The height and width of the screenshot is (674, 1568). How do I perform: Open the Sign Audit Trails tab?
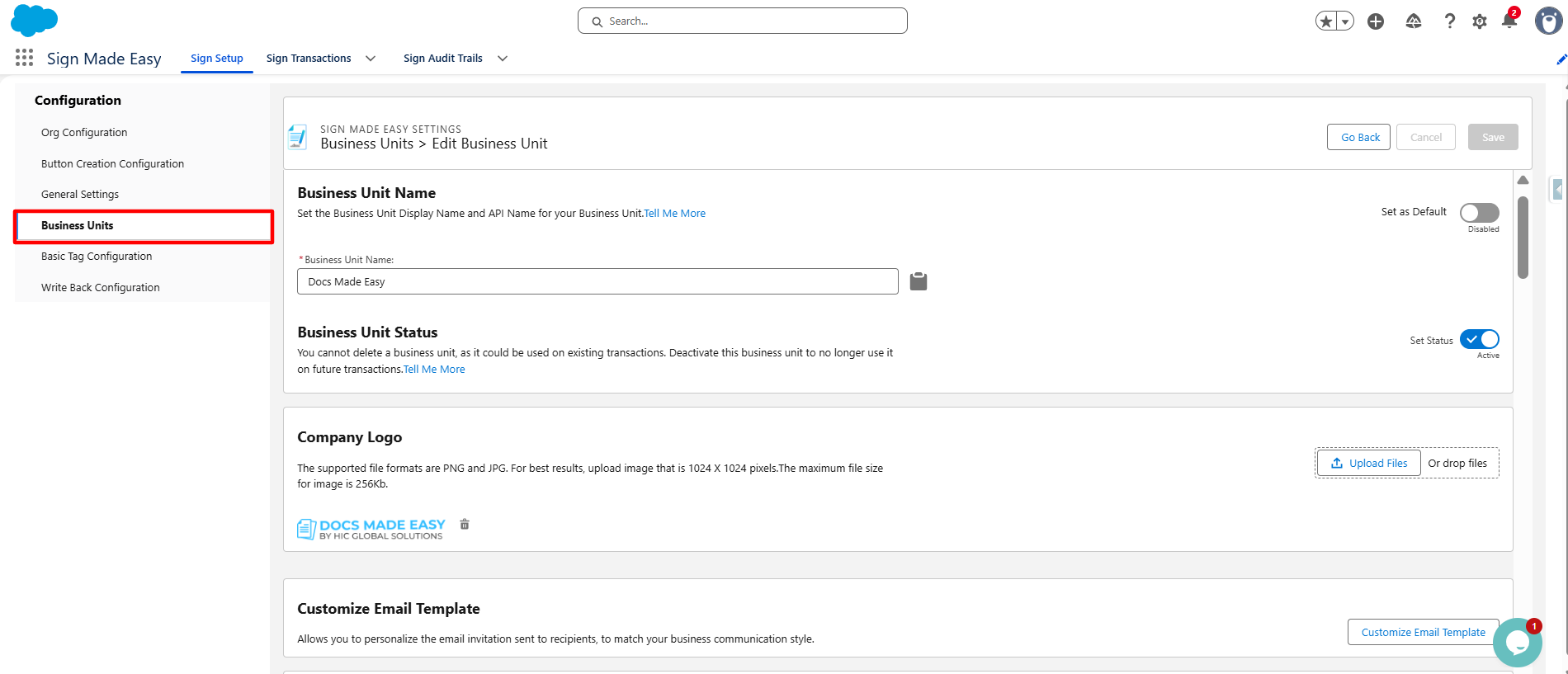[x=443, y=59]
